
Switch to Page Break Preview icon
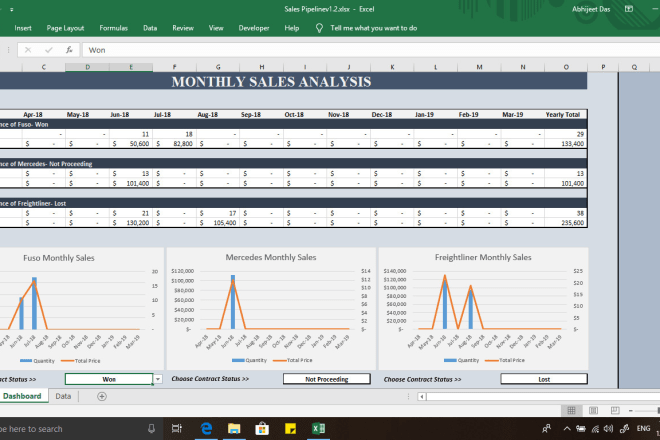[x=615, y=411]
